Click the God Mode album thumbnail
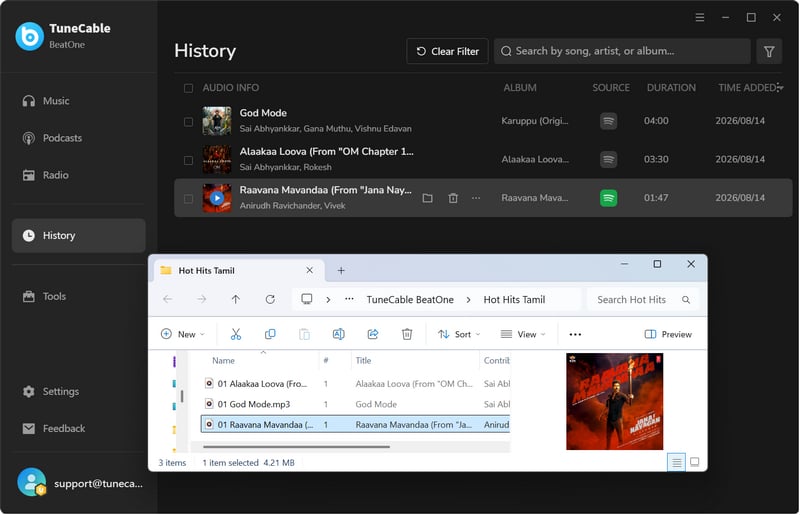This screenshot has width=800, height=515. pos(217,121)
